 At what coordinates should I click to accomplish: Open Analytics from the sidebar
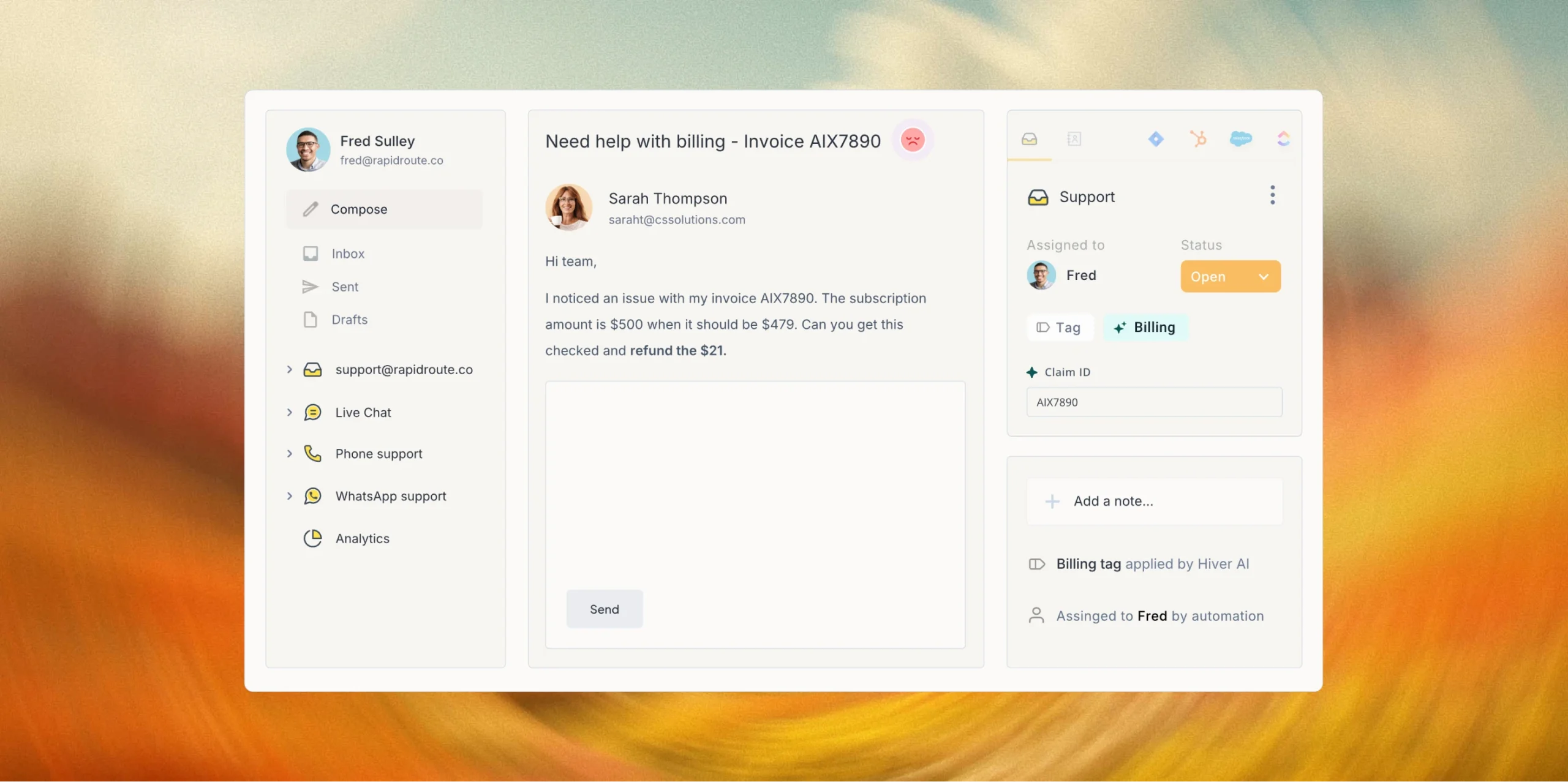coord(361,538)
